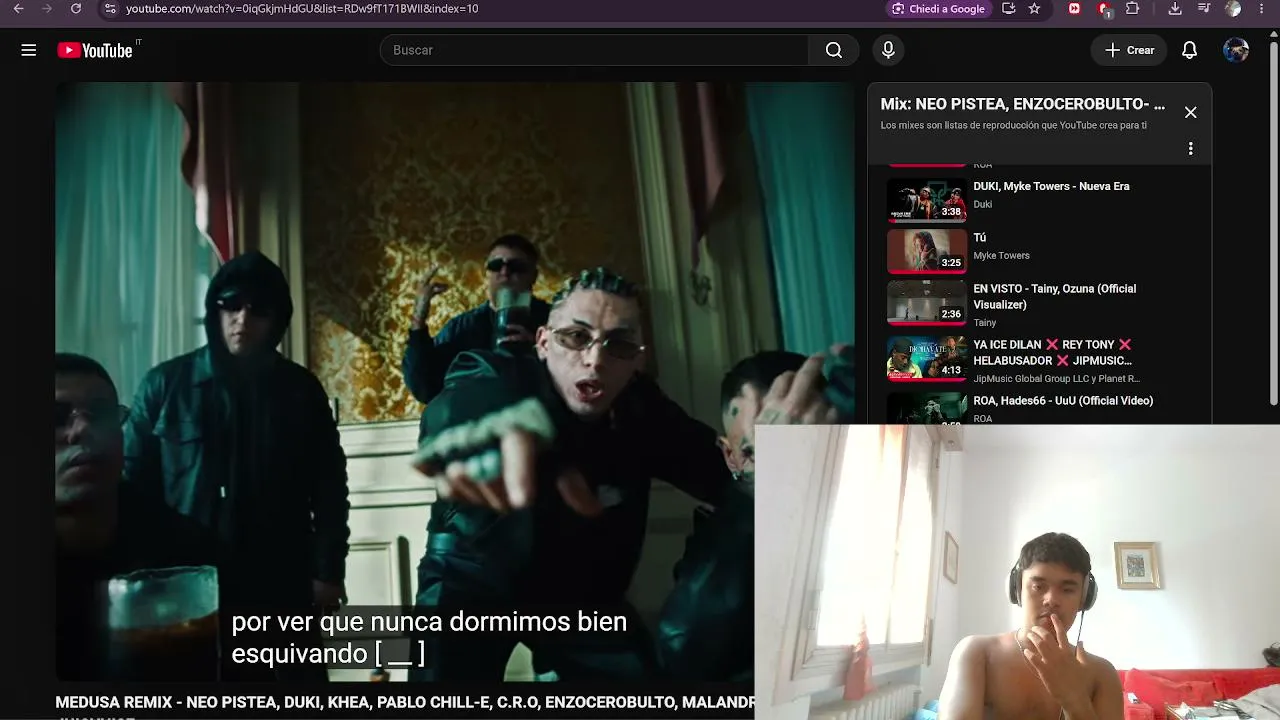
Task: Go back to the previous page
Action: tap(18, 8)
